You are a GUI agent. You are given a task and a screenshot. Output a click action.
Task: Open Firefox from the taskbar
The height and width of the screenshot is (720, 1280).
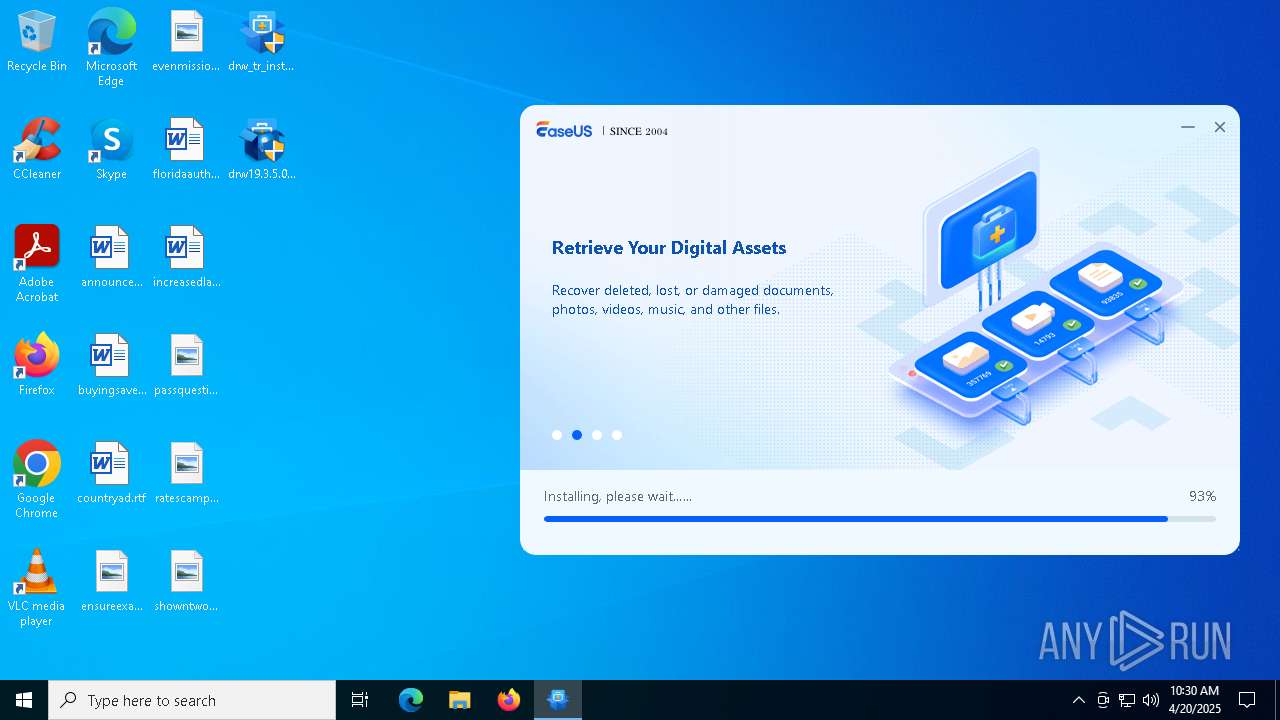click(x=509, y=700)
